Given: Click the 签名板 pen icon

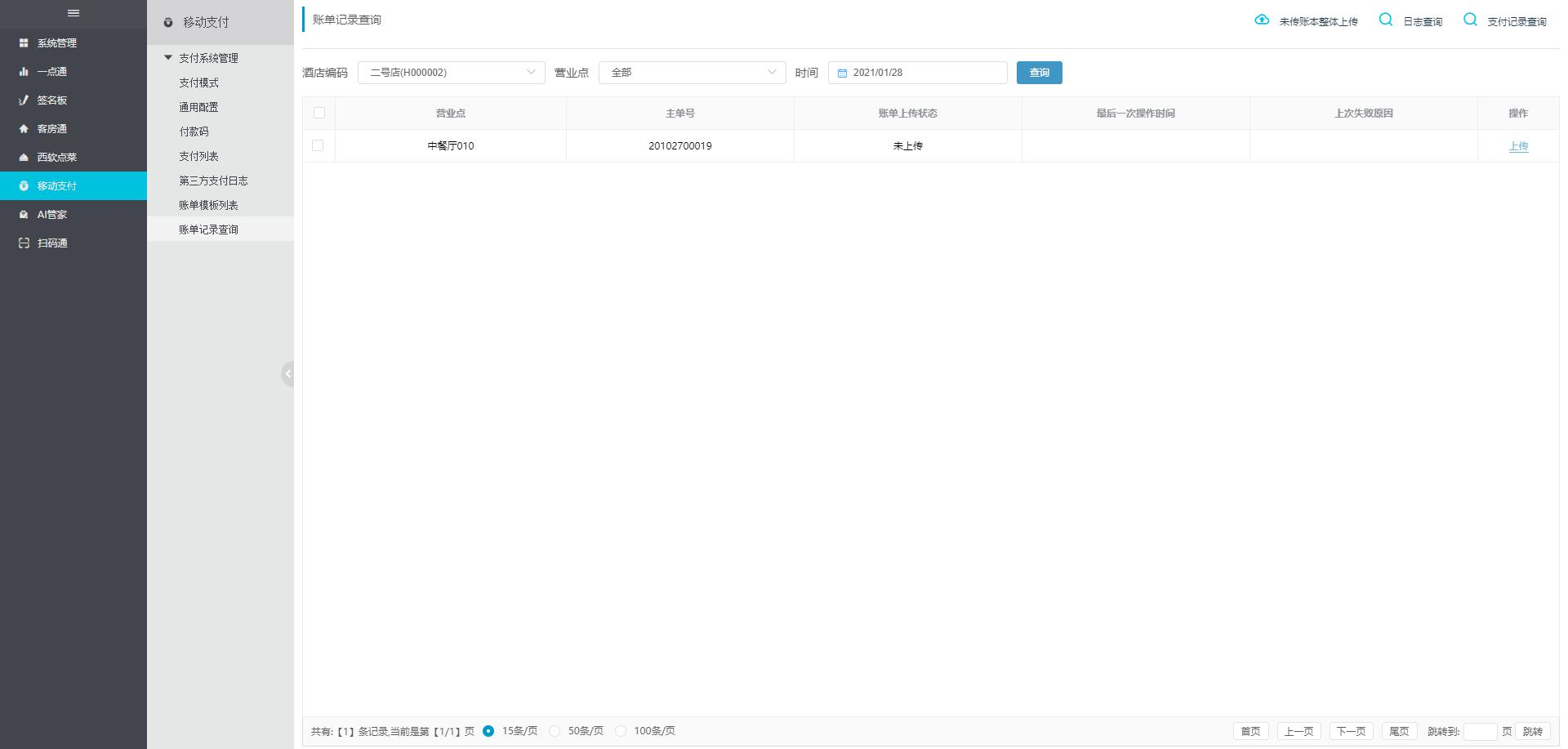Looking at the screenshot, I should point(24,100).
